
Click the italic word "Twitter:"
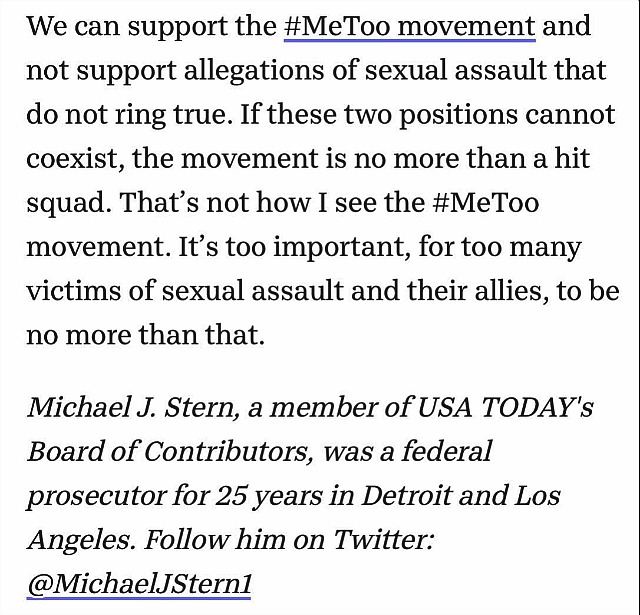[383, 540]
